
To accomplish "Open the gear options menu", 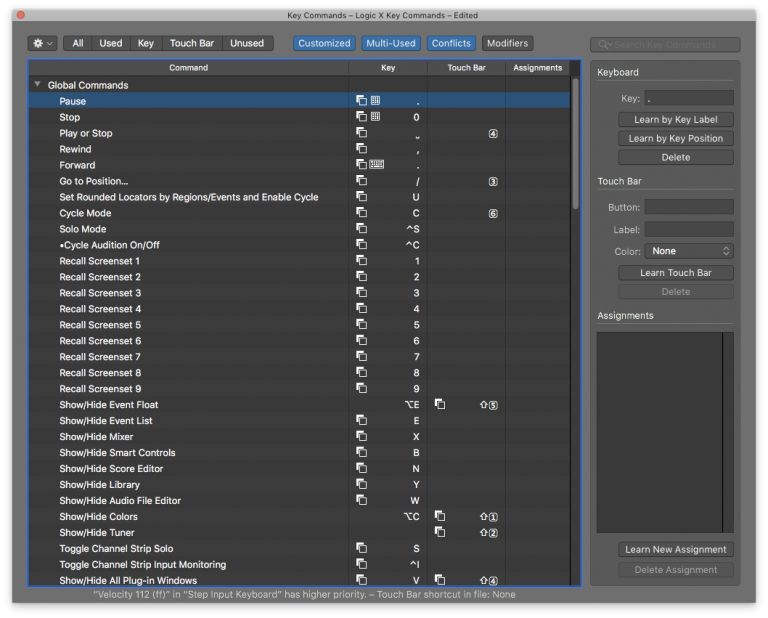I will click(x=43, y=44).
